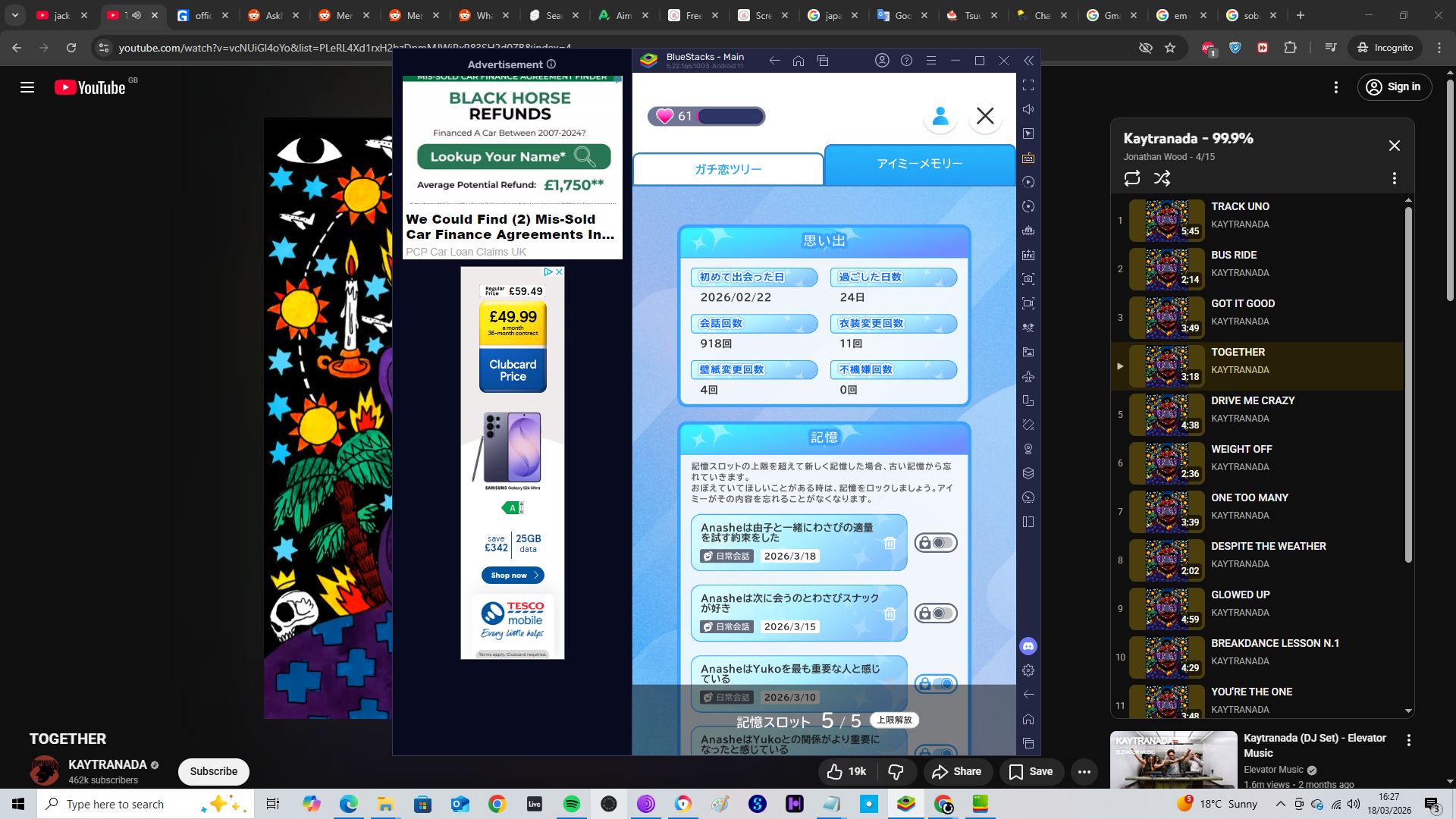
Task: Toggle lock on the 2026/3/18 memory
Action: tap(936, 543)
